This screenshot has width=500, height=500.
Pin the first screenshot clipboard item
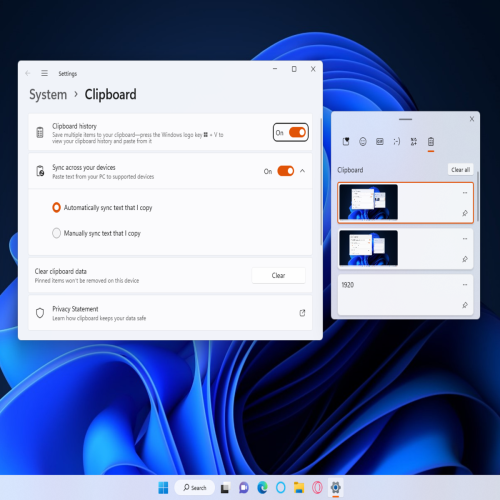465,213
